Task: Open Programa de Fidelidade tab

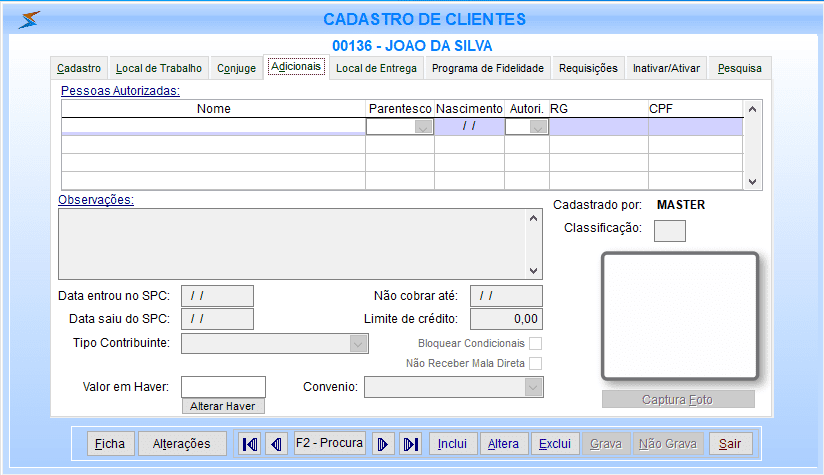Action: 487,68
